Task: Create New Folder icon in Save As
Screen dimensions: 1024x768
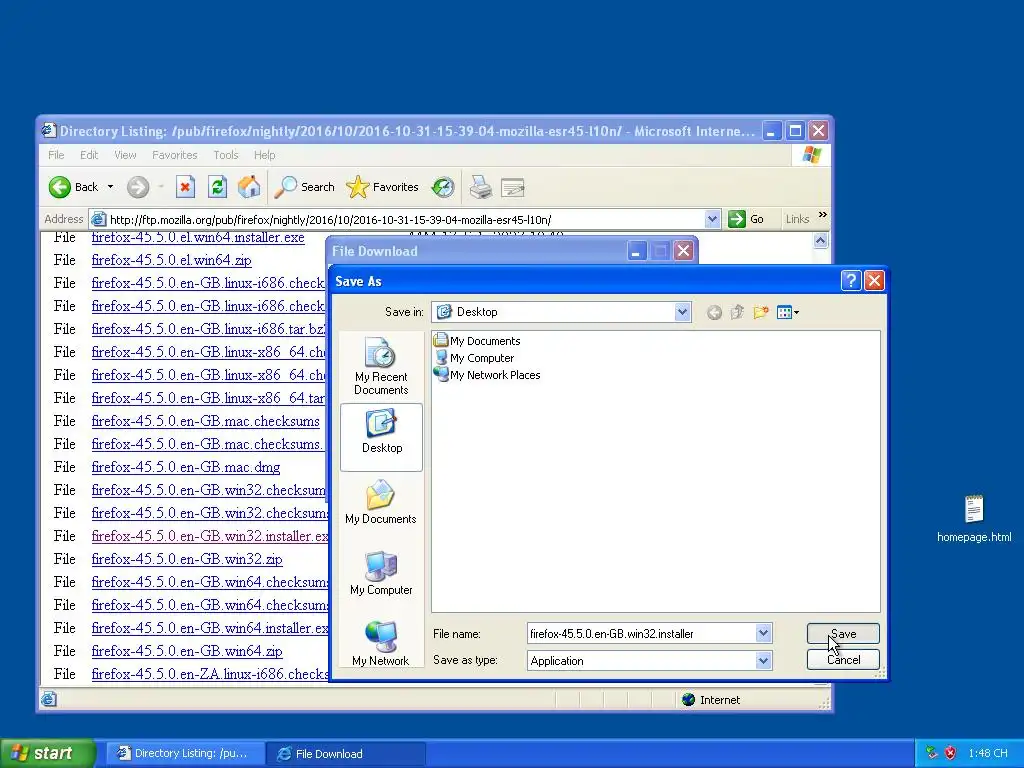Action: [760, 312]
